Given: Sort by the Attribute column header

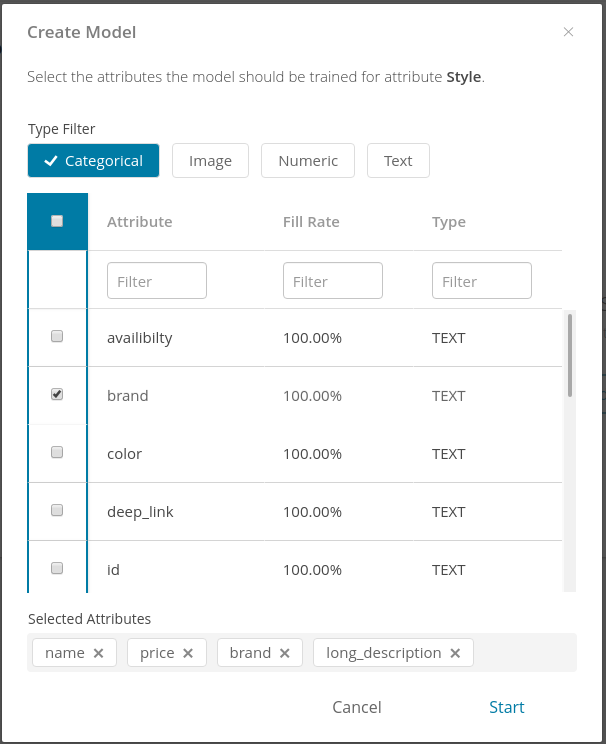Looking at the screenshot, I should click(140, 222).
